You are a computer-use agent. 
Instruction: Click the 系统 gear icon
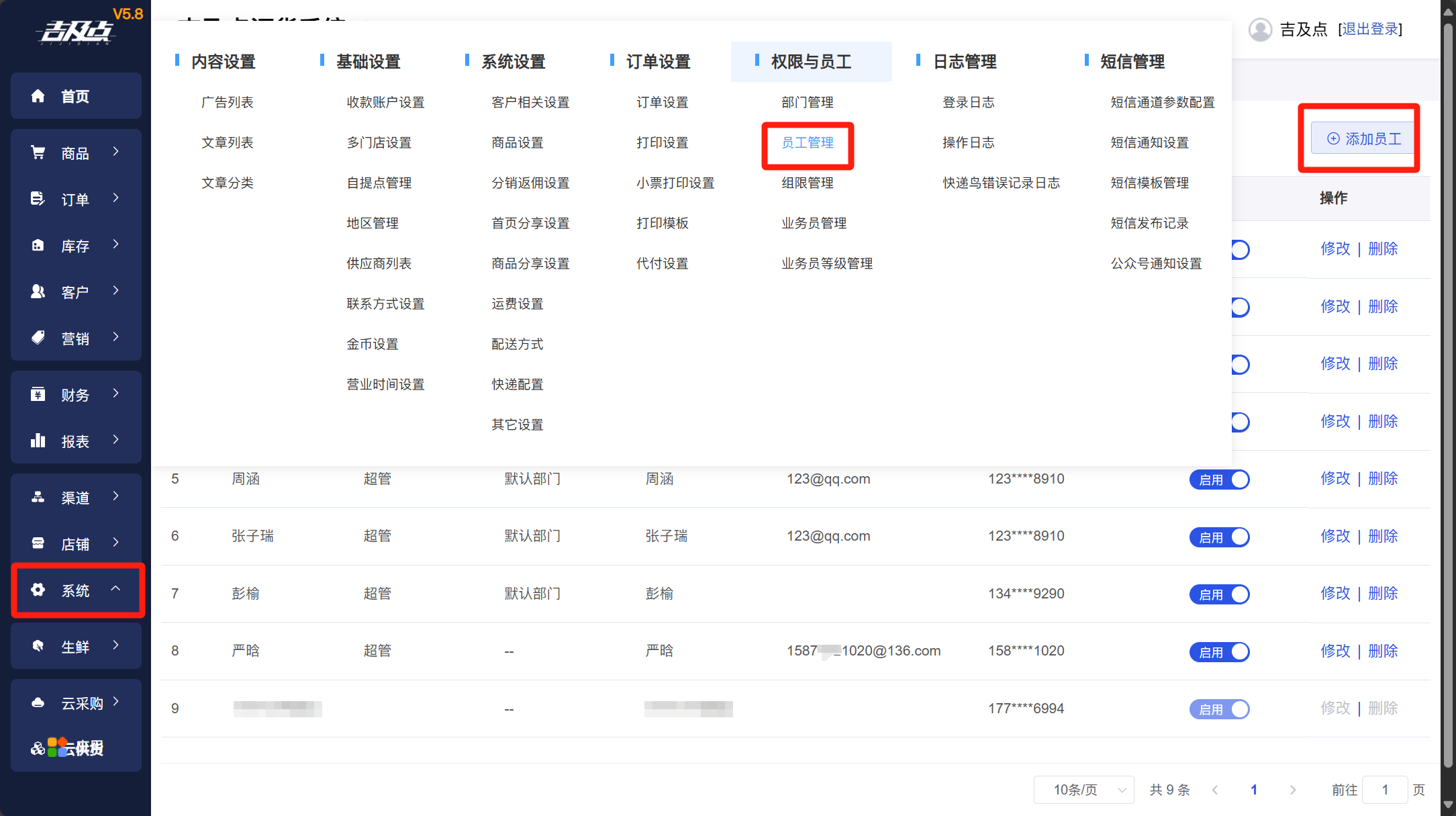[x=38, y=590]
